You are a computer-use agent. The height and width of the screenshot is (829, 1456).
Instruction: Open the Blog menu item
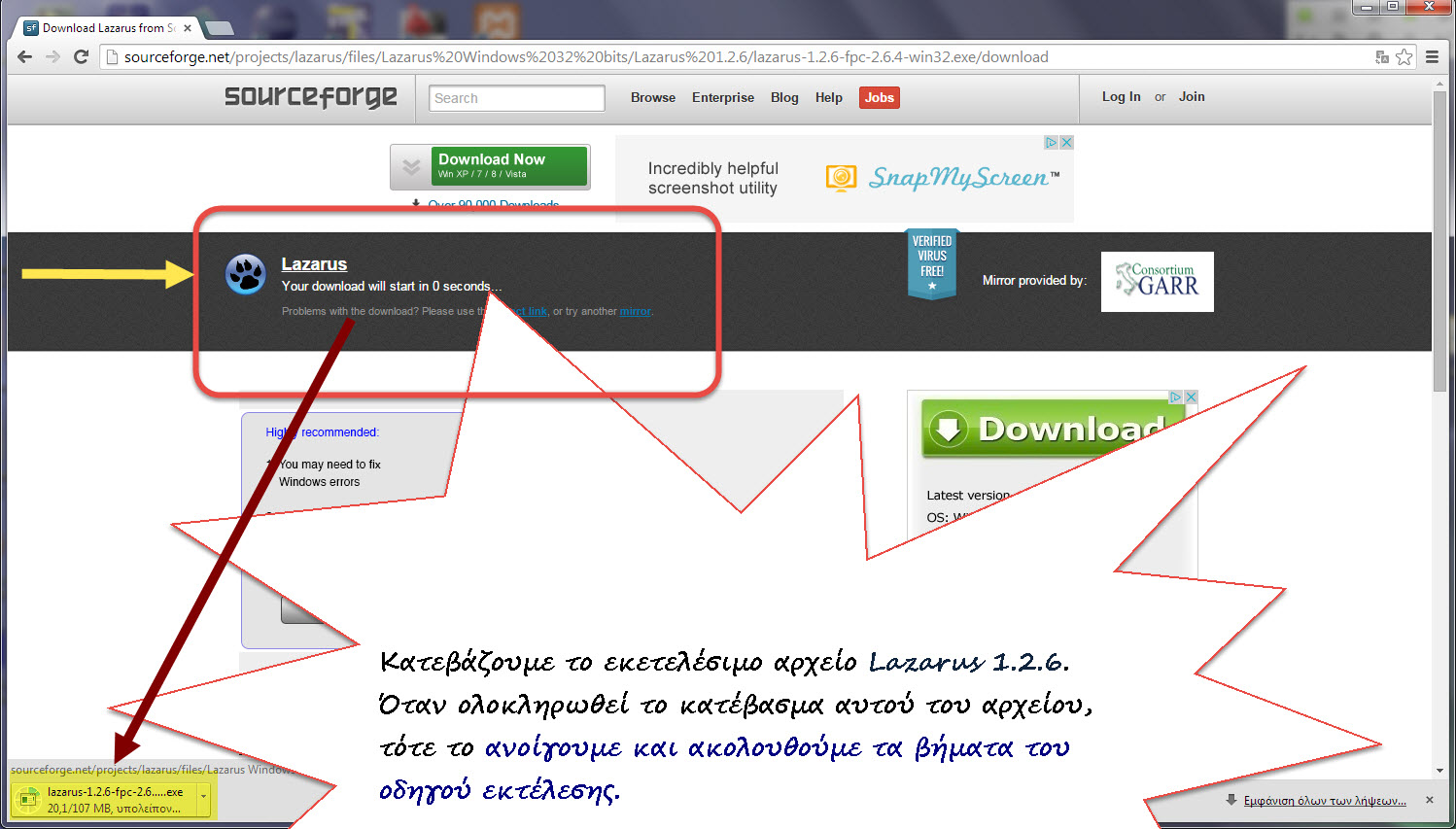pyautogui.click(x=784, y=97)
